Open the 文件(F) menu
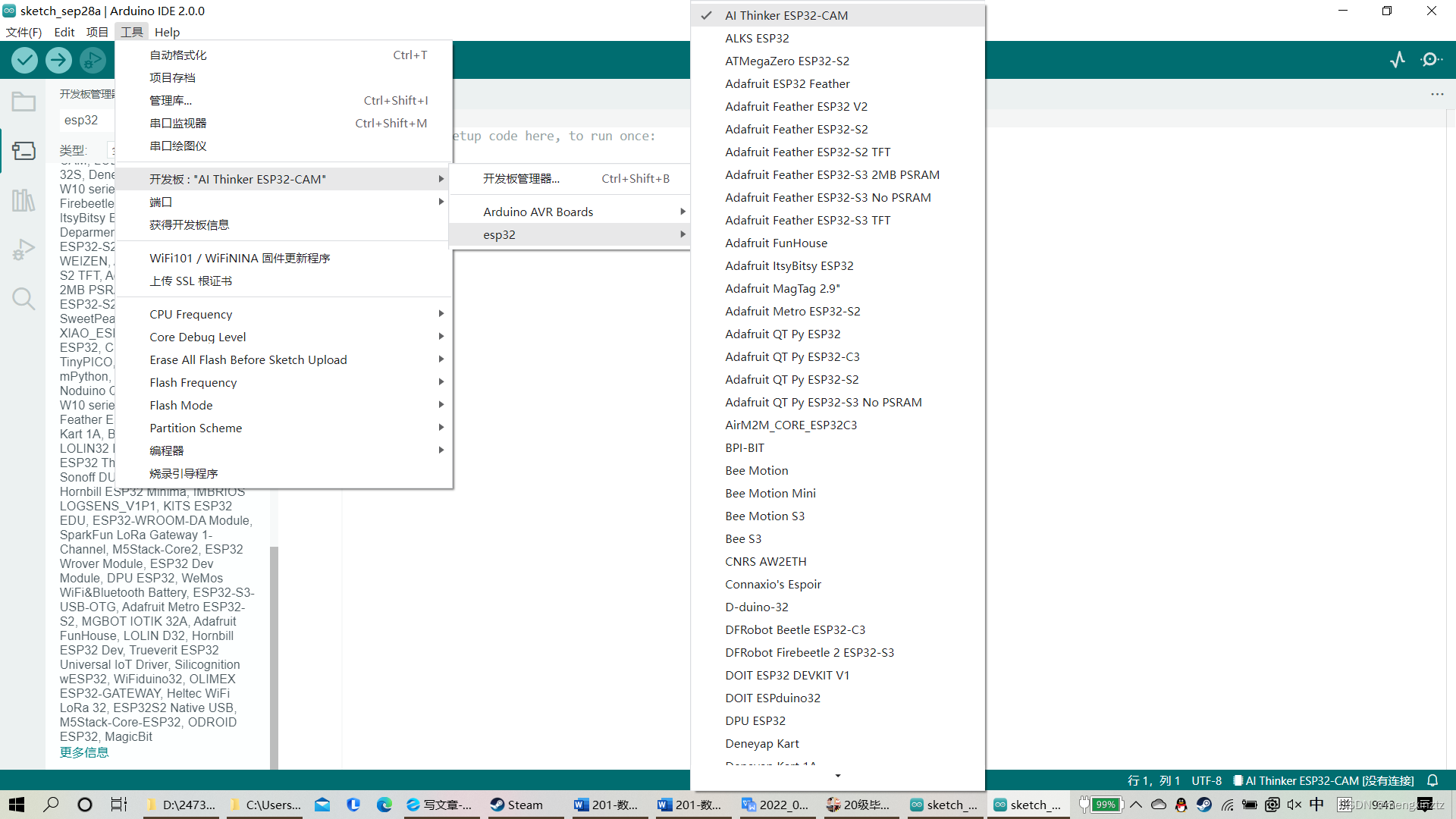 [24, 32]
